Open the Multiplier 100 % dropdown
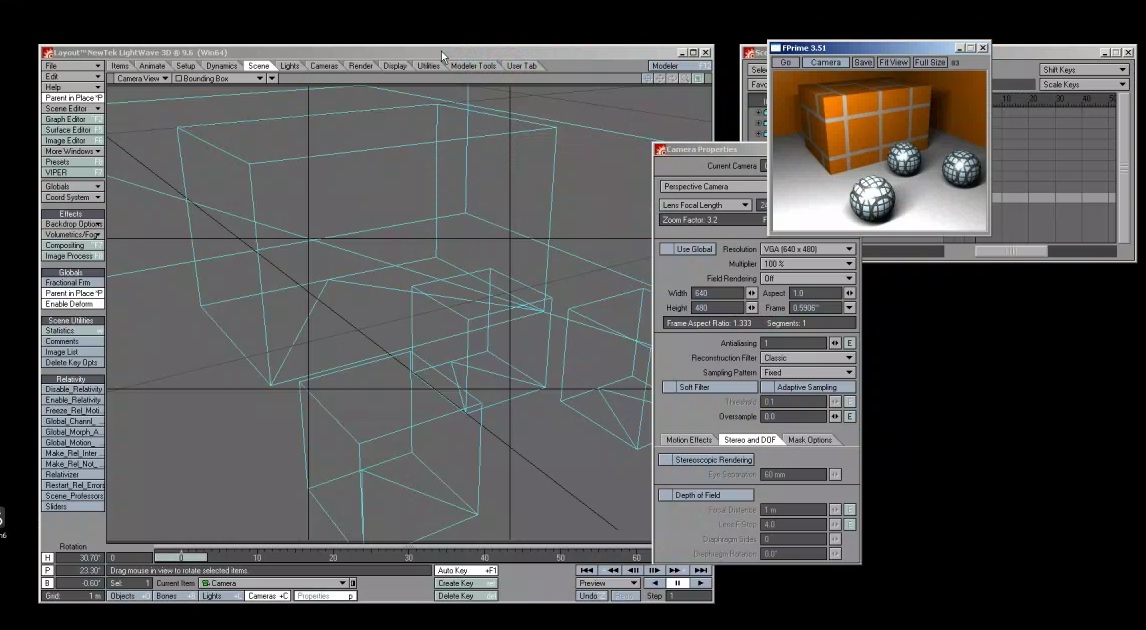The image size is (1146, 630). click(808, 264)
